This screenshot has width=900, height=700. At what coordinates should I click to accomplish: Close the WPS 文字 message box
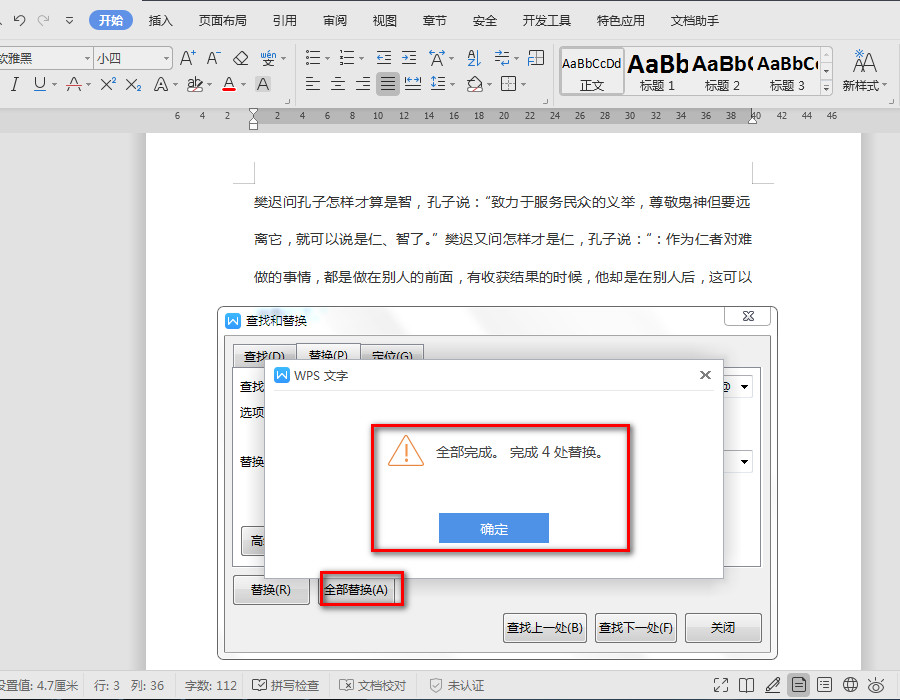coord(705,375)
